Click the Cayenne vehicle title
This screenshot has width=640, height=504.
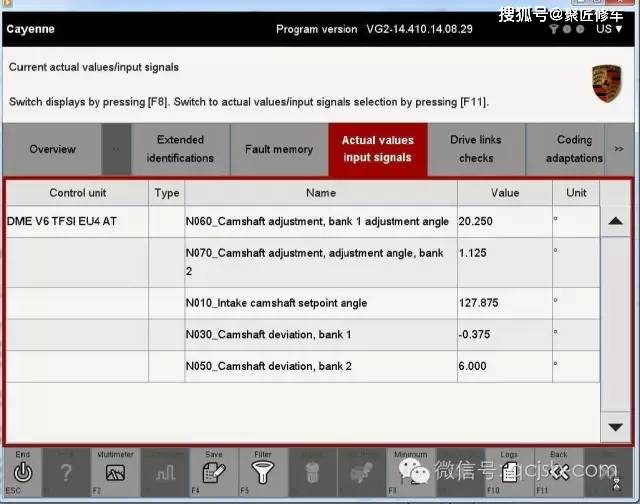31,29
